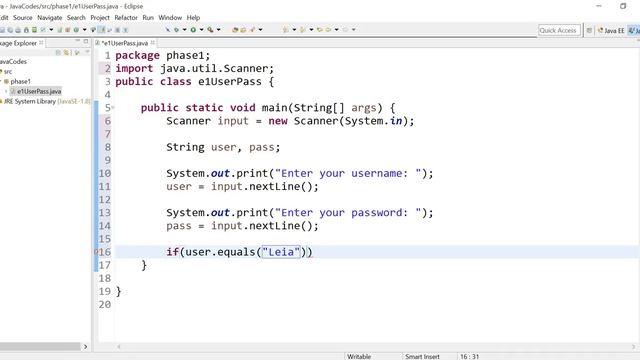Click the Open Task toolbar icon

point(243,30)
